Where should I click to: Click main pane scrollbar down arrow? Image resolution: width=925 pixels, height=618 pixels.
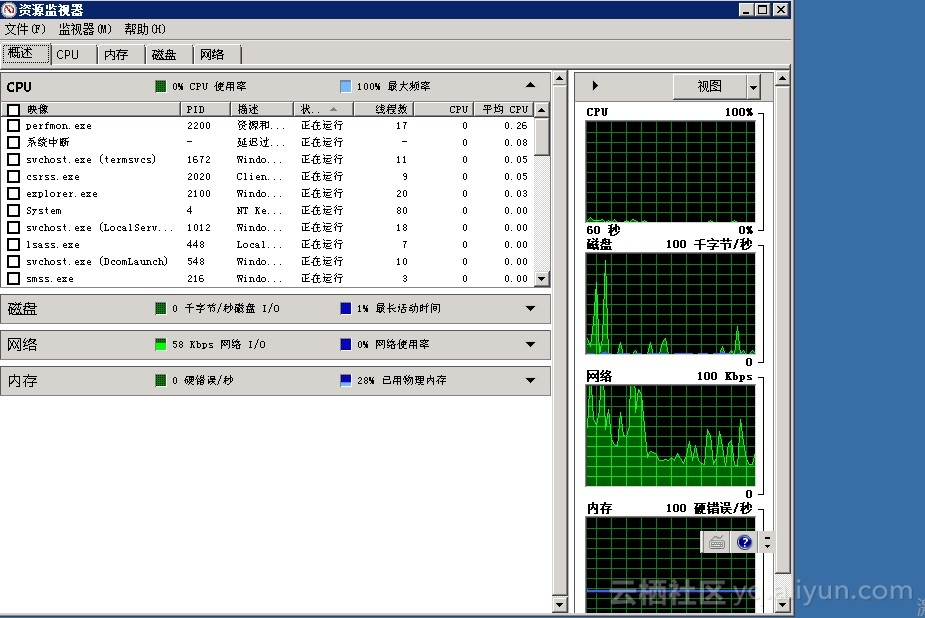coord(559,604)
